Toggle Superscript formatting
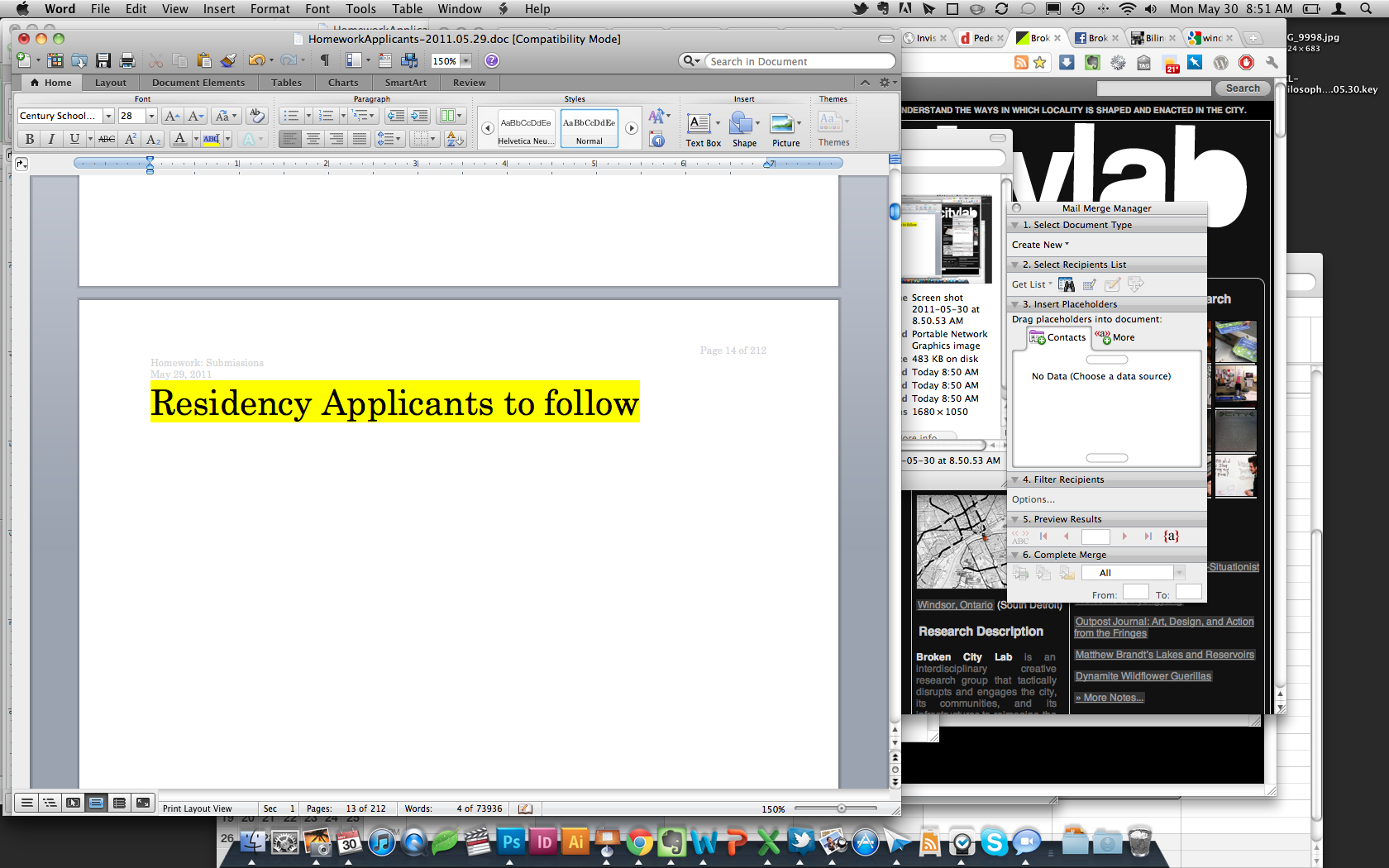Image resolution: width=1389 pixels, height=868 pixels. click(130, 139)
